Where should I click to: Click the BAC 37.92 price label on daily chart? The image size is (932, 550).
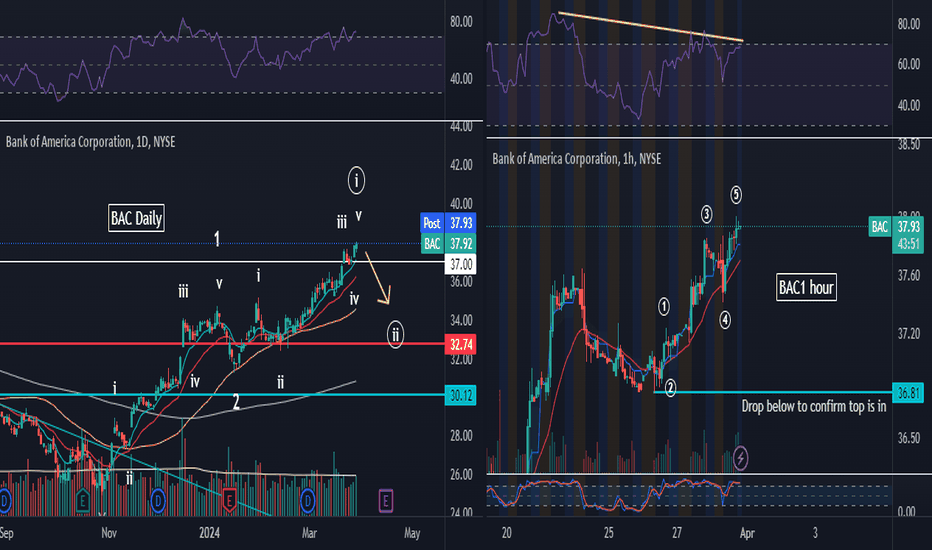click(x=448, y=244)
